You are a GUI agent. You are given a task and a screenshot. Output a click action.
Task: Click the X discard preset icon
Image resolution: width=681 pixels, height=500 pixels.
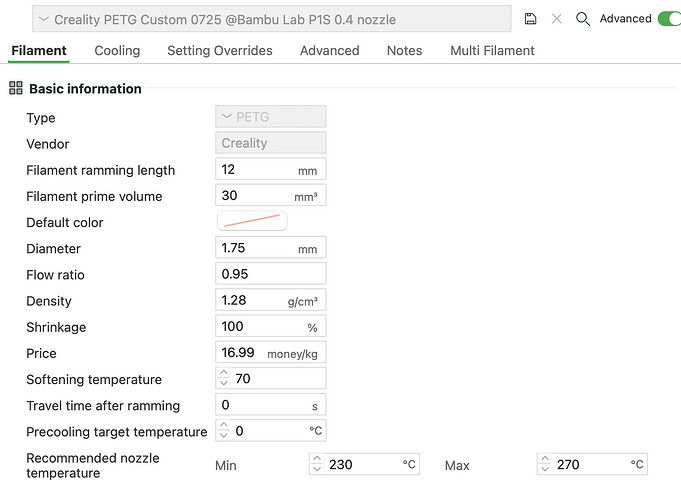[x=556, y=19]
